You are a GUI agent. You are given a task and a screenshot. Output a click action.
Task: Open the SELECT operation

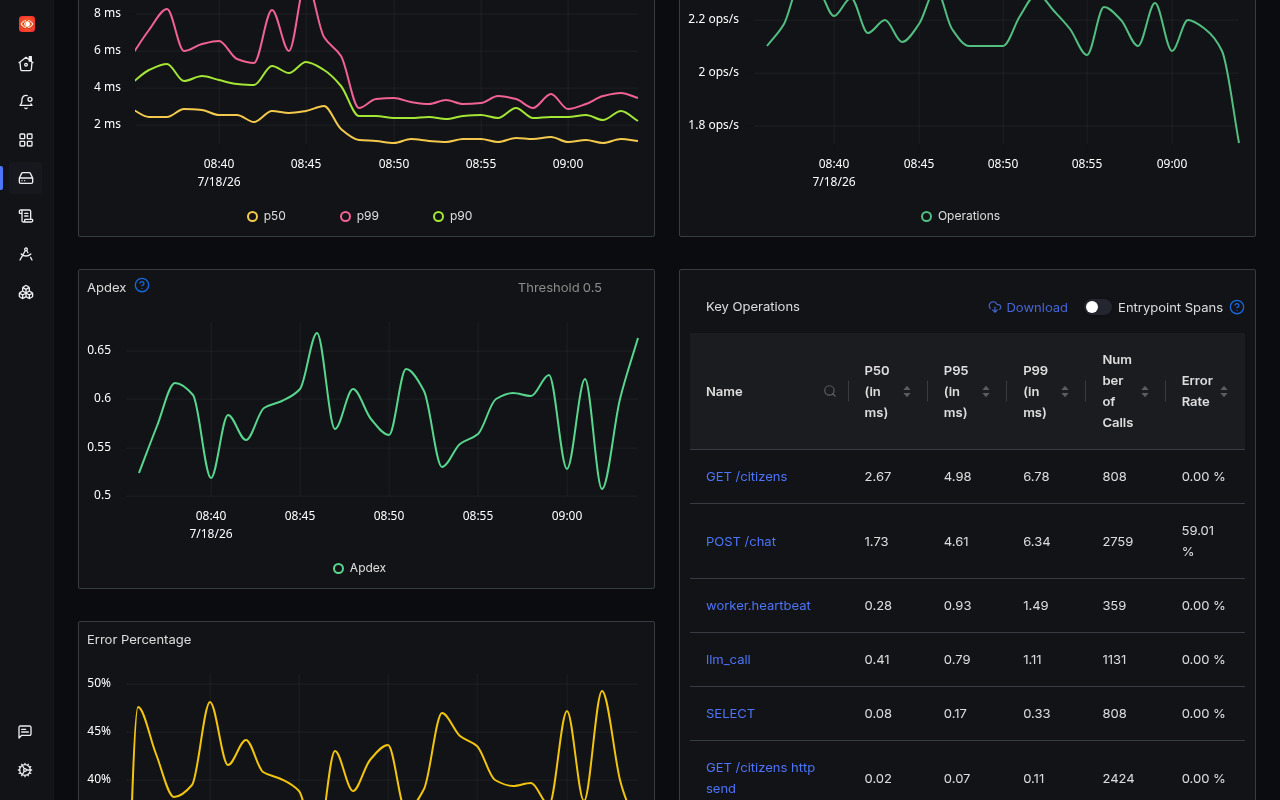730,713
